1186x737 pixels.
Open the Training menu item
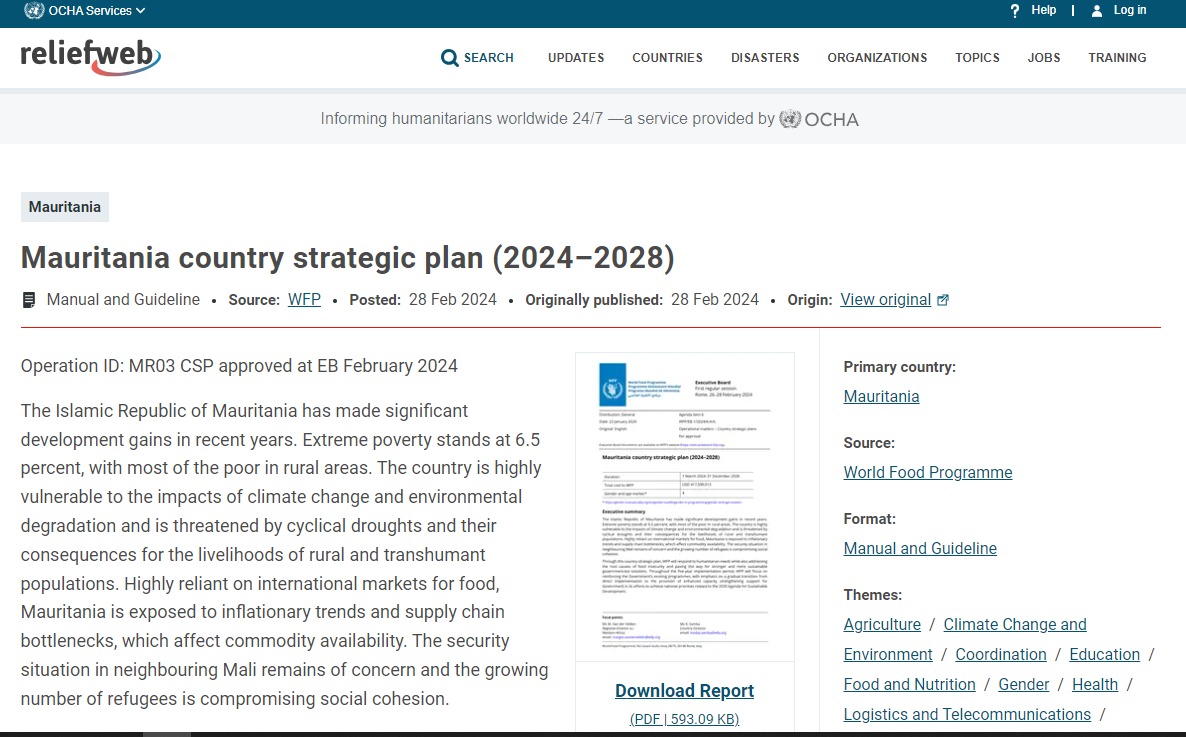click(1117, 58)
